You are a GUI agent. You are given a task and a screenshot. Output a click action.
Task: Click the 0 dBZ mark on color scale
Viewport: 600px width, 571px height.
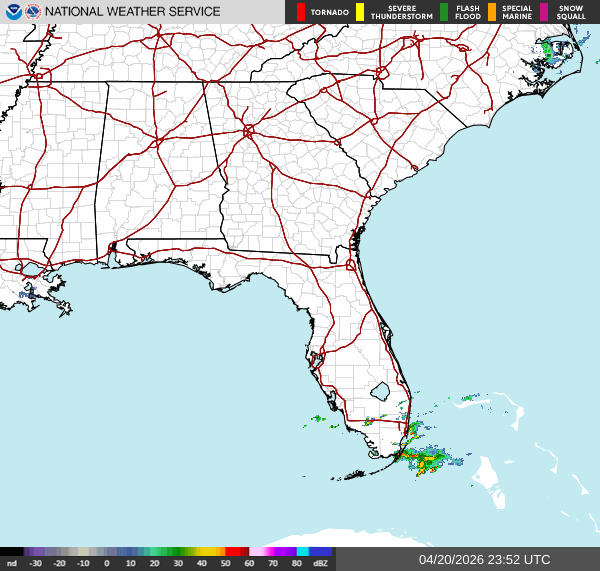point(107,563)
